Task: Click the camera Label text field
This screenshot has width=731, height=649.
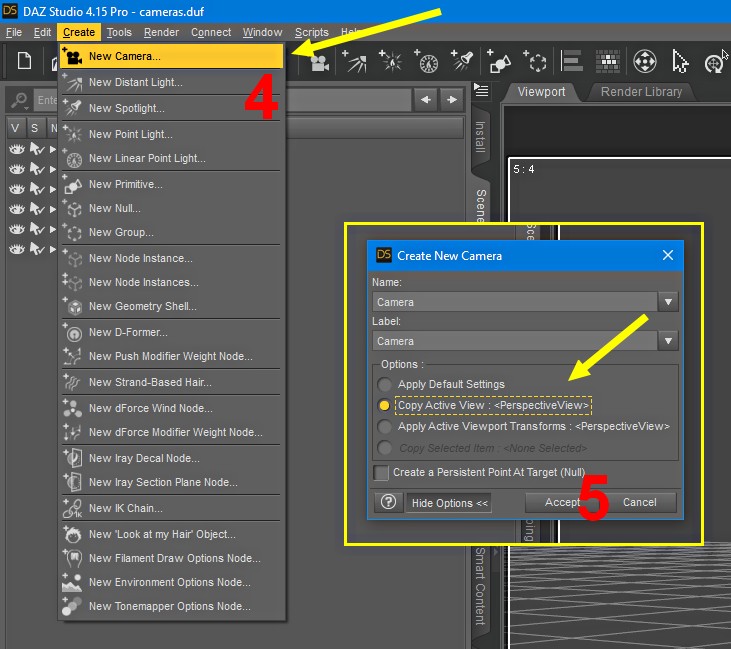Action: click(x=515, y=341)
